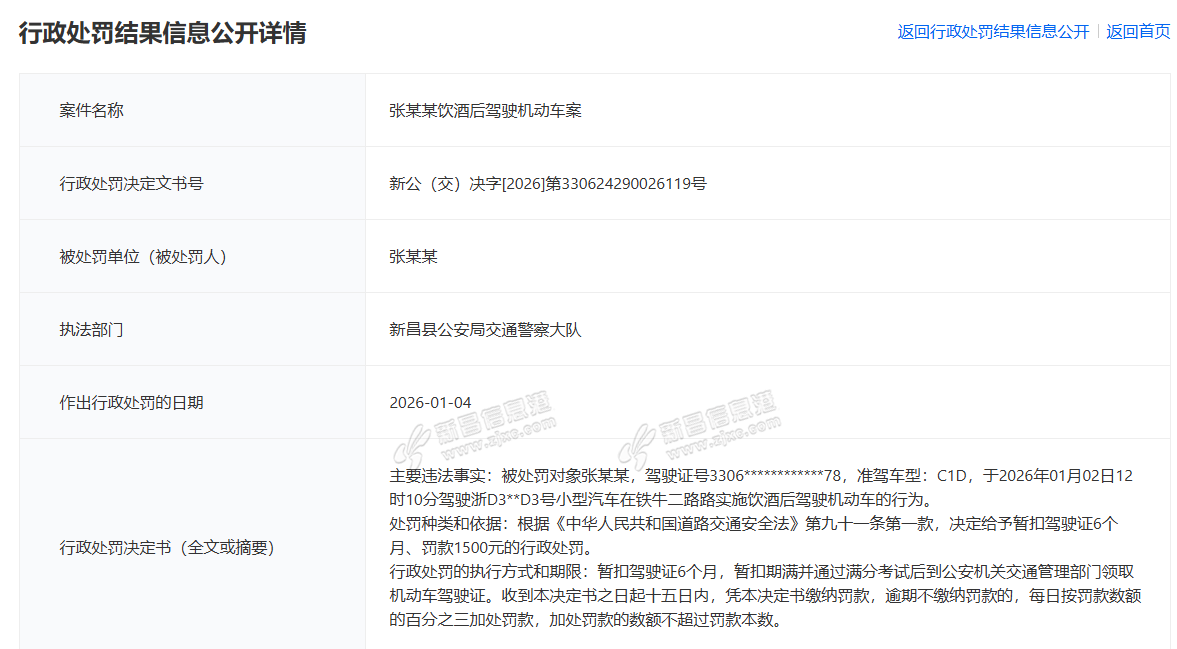Screen dimensions: 1177x649
Task: Select the 被处罚单位（被处罚人） row label
Action: point(143,257)
